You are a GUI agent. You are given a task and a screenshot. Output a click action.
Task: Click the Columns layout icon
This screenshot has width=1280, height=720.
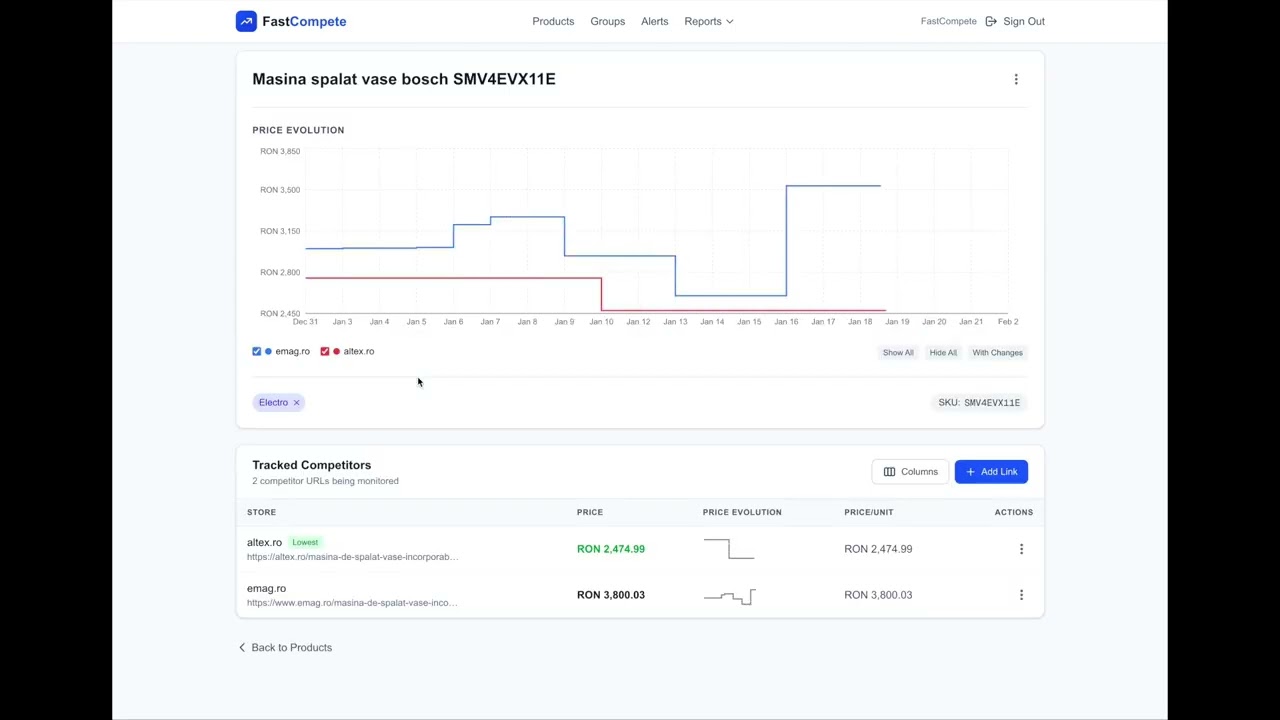tap(889, 472)
